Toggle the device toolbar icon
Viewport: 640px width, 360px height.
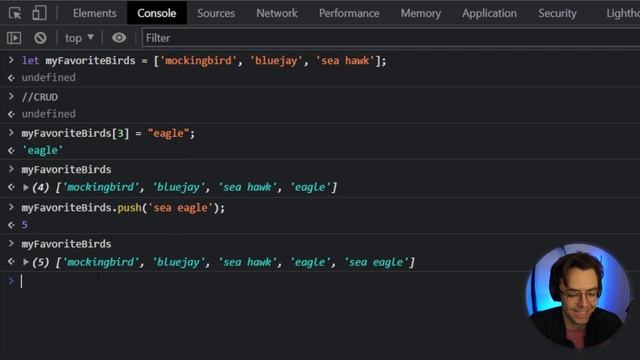tap(39, 13)
